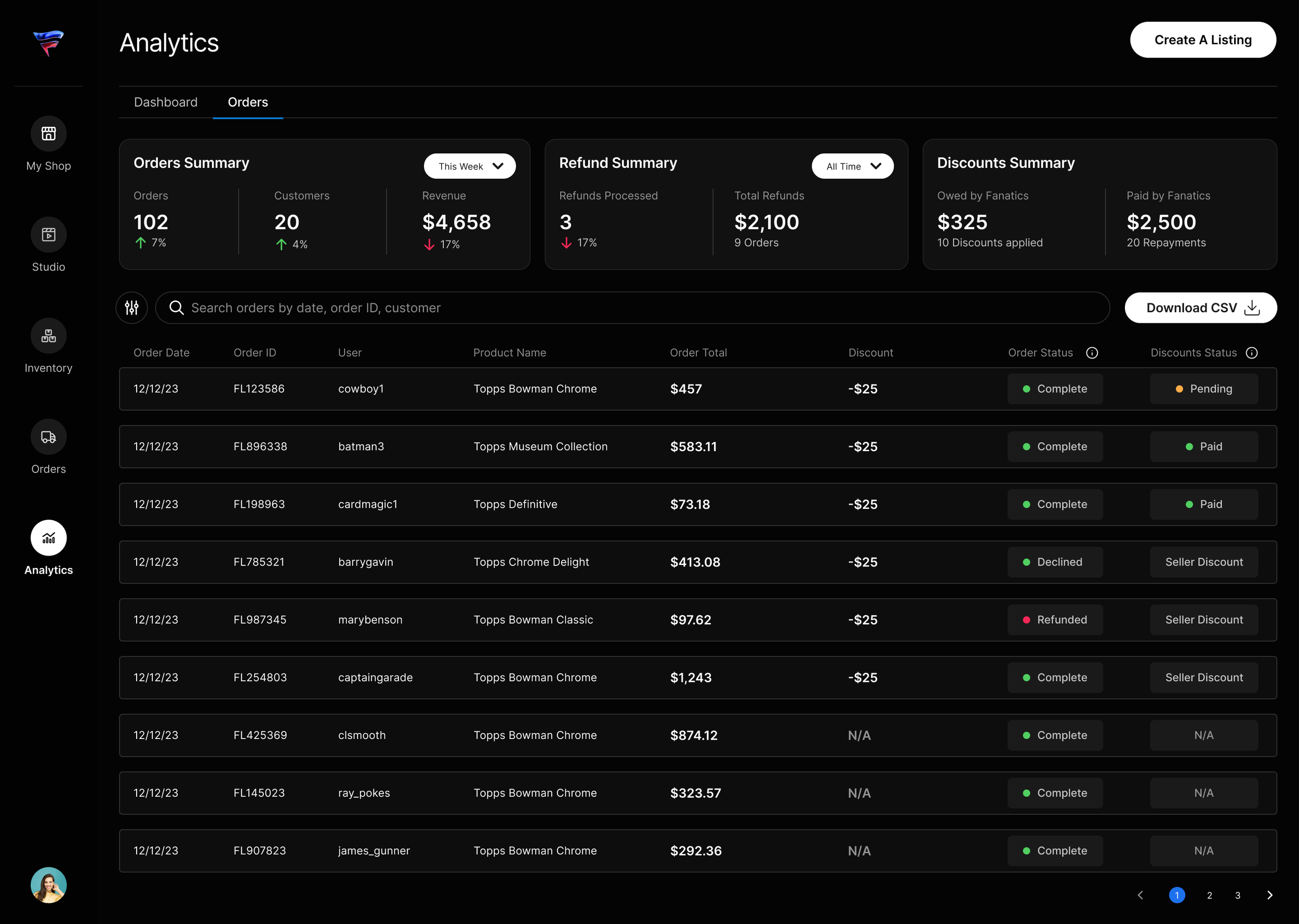Viewport: 1299px width, 924px height.
Task: Open user profile avatar
Action: click(48, 885)
